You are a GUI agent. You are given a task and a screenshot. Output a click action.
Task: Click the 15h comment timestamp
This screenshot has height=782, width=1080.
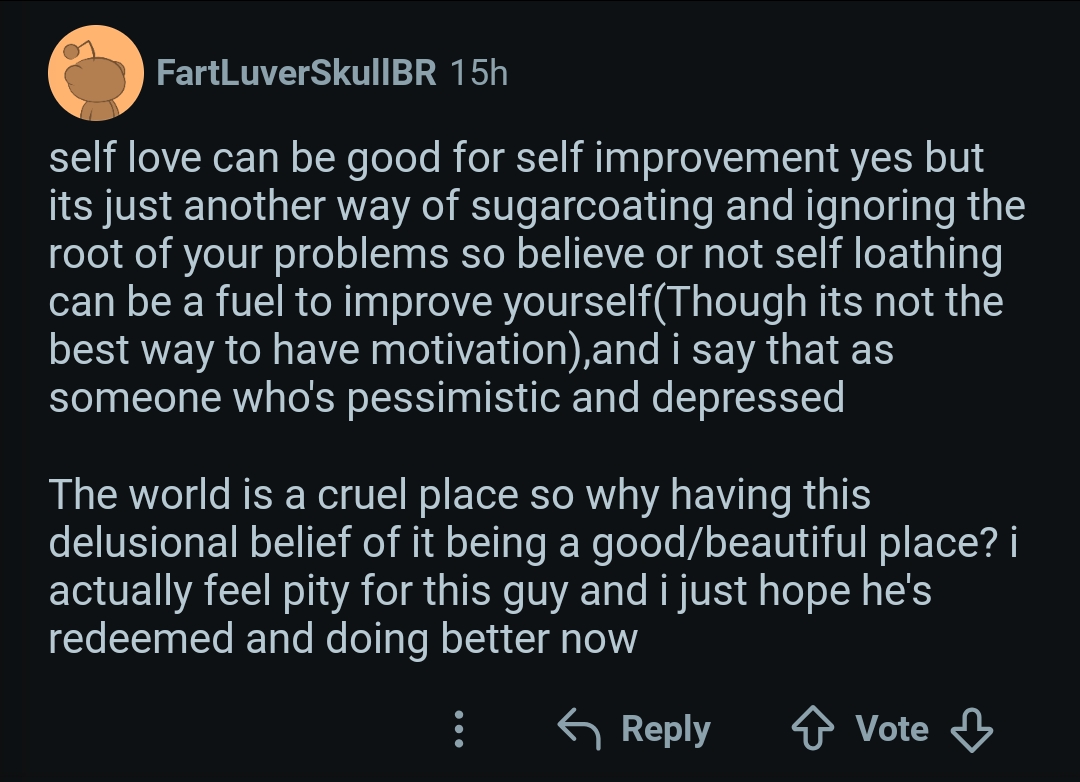pos(479,73)
